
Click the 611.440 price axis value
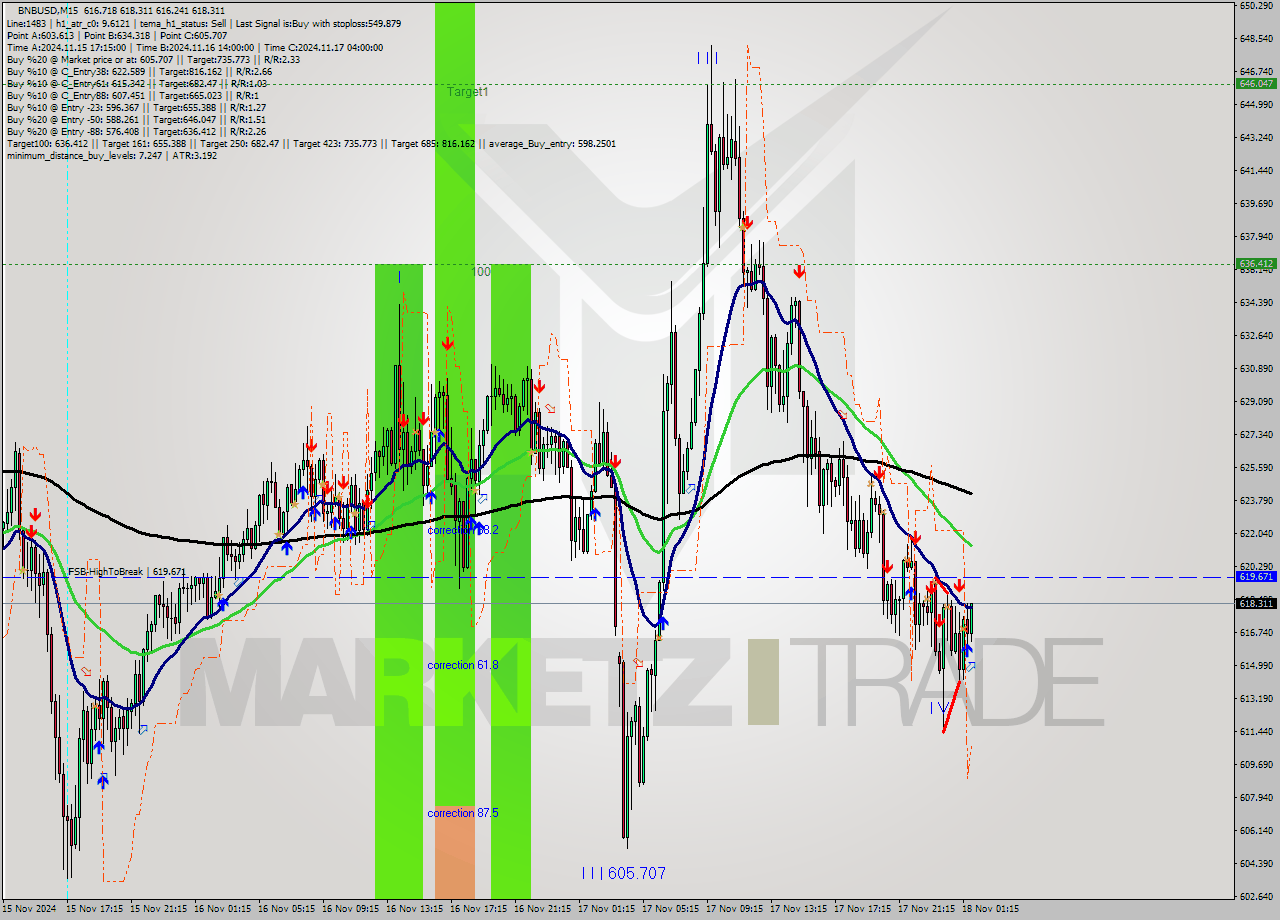[x=1255, y=731]
